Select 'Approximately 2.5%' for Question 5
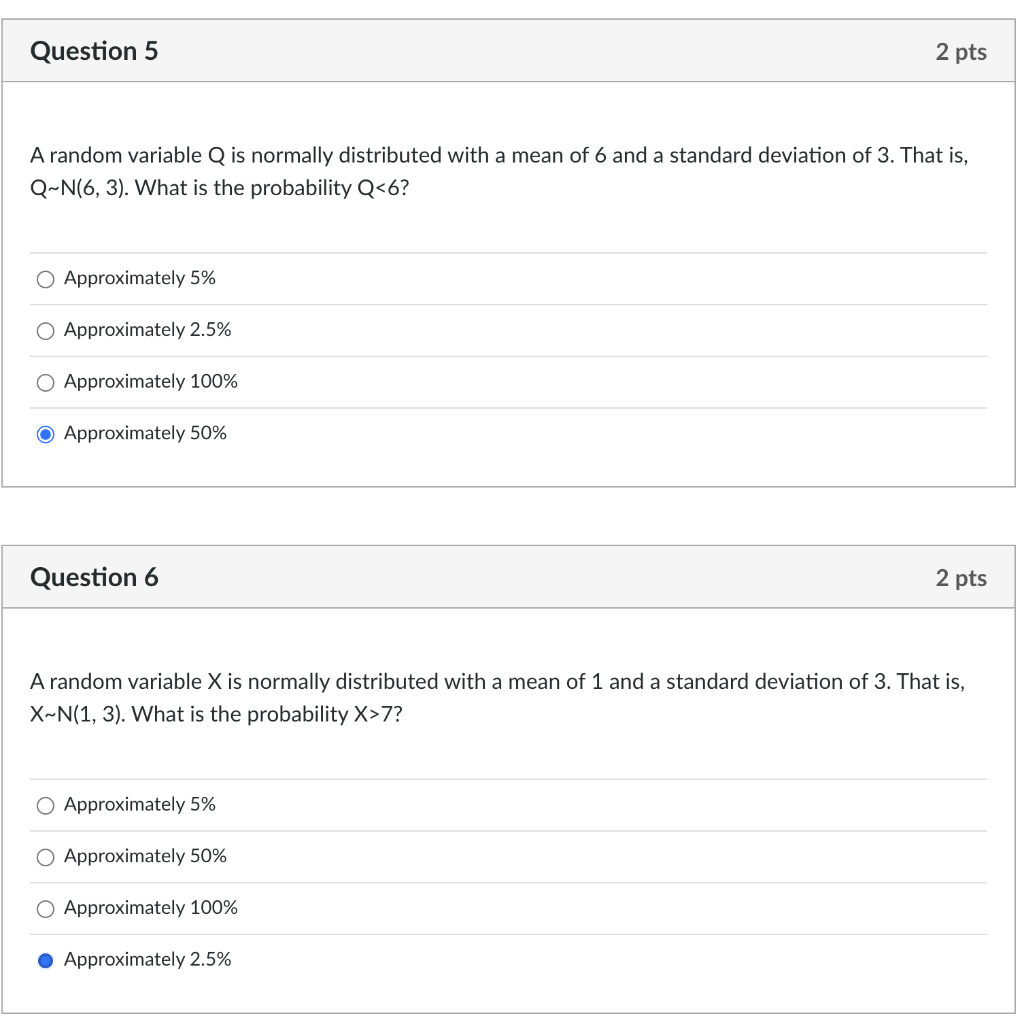This screenshot has width=1024, height=1020. [45, 330]
